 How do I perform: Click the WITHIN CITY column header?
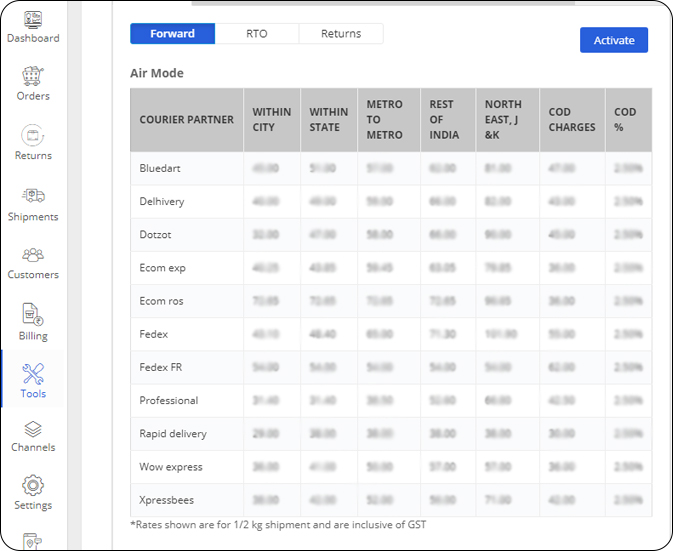point(272,120)
